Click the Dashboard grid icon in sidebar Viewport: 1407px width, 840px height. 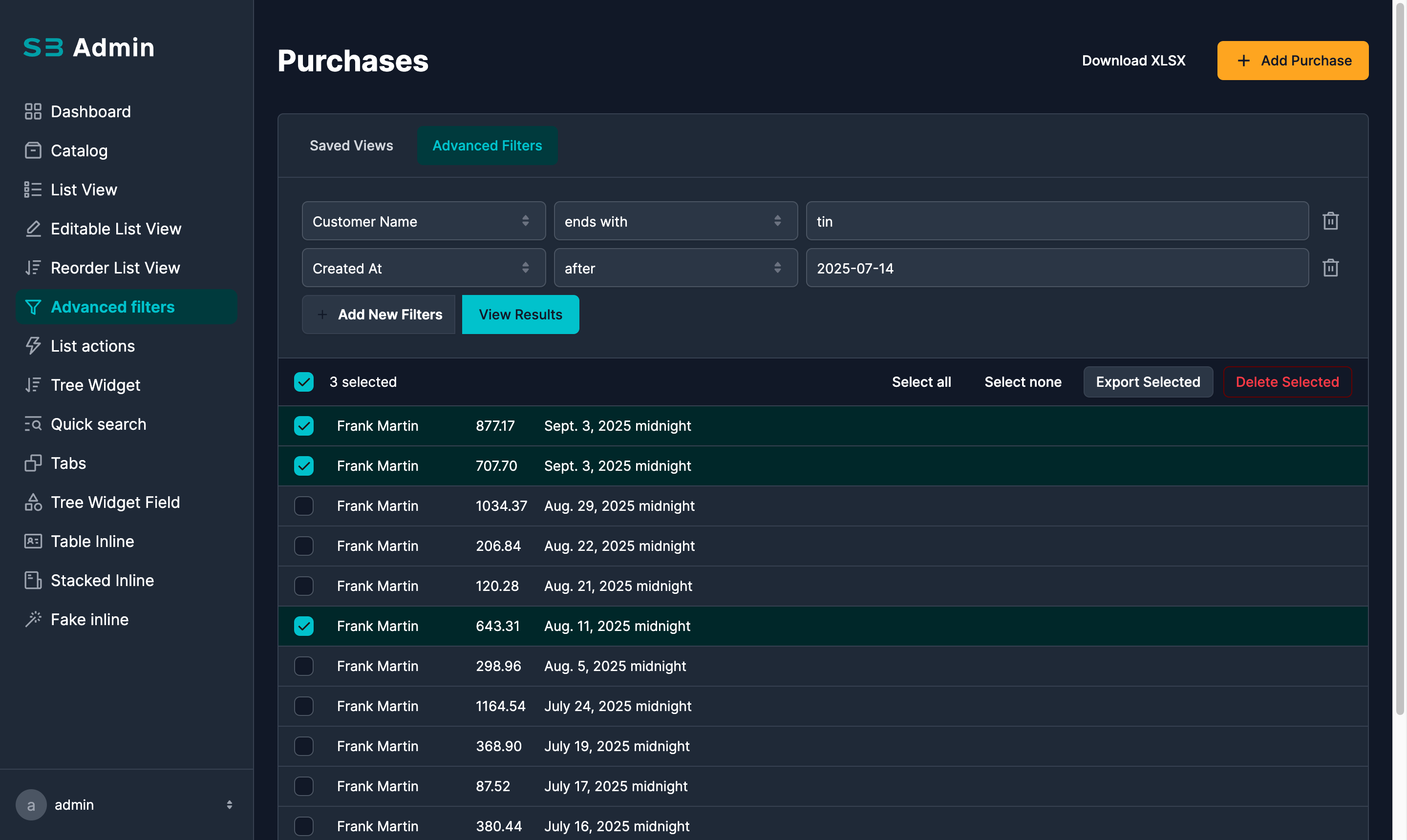pyautogui.click(x=33, y=111)
